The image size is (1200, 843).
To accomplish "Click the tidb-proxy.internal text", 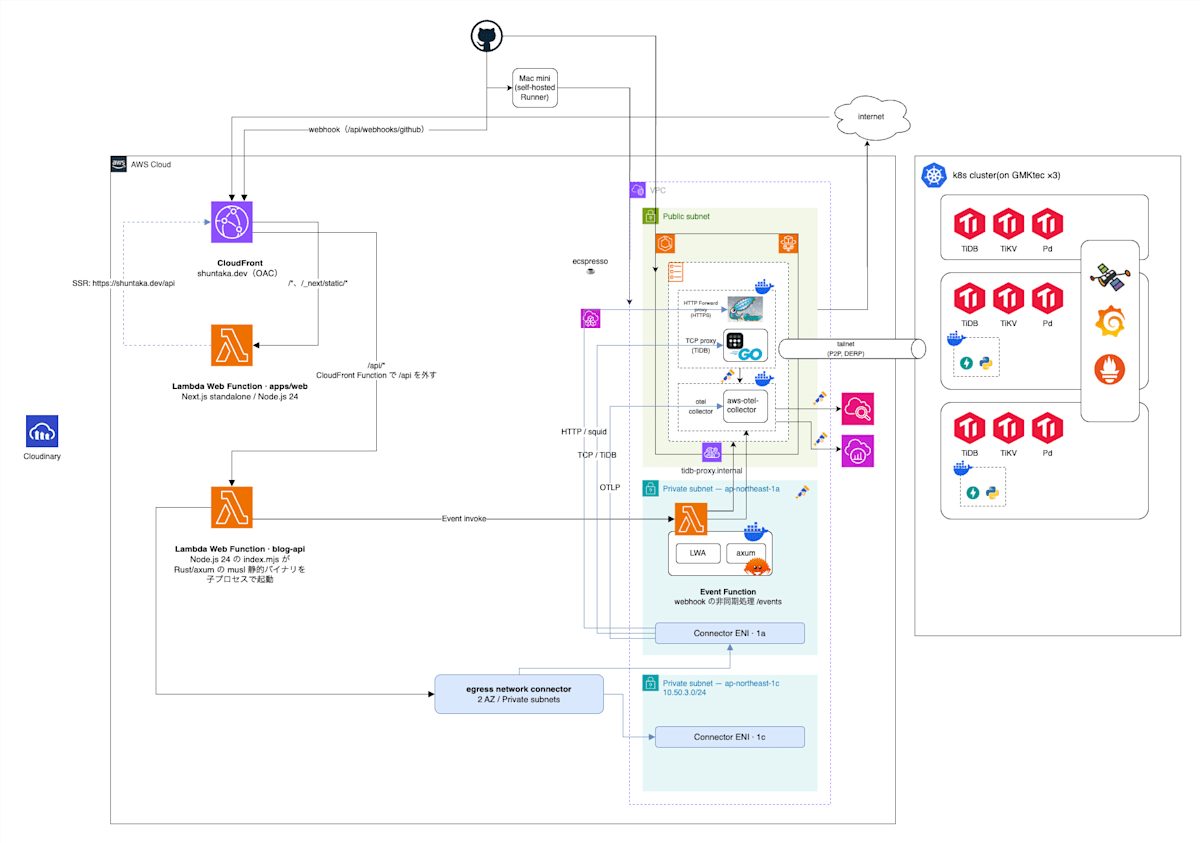I will (x=711, y=471).
